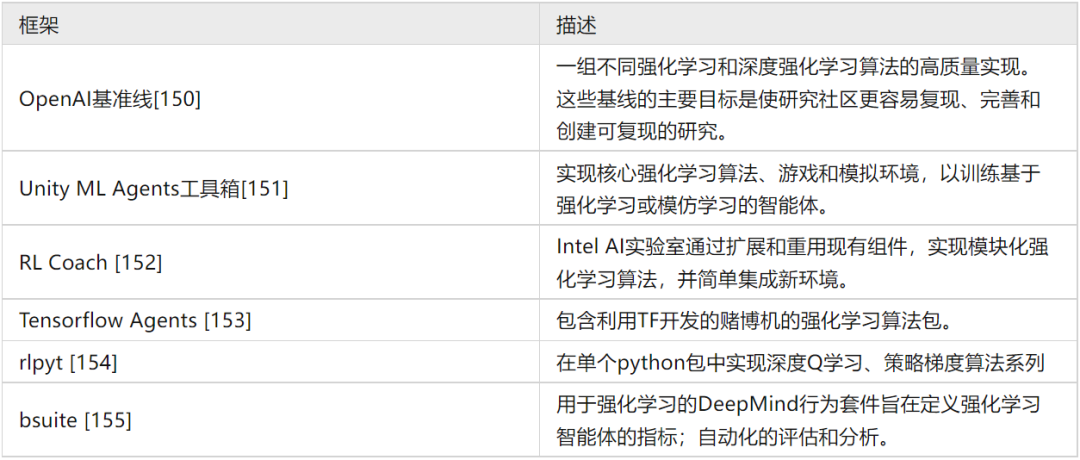
Task: Click the bsuite description starting 用于强化学习的DeepMind
Action: click(798, 419)
